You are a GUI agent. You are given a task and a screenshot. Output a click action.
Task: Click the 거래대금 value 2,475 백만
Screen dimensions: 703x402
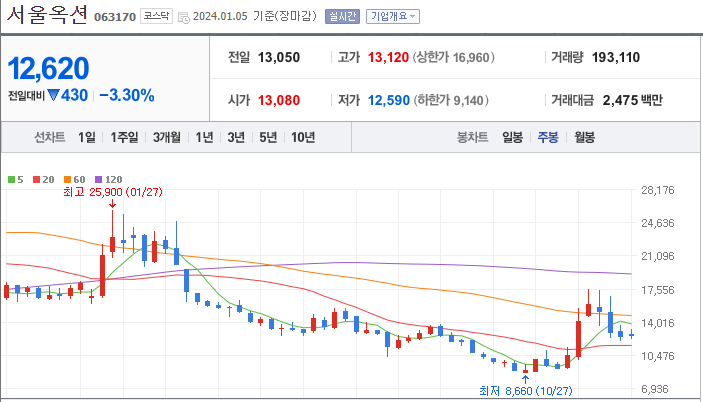[x=632, y=100]
